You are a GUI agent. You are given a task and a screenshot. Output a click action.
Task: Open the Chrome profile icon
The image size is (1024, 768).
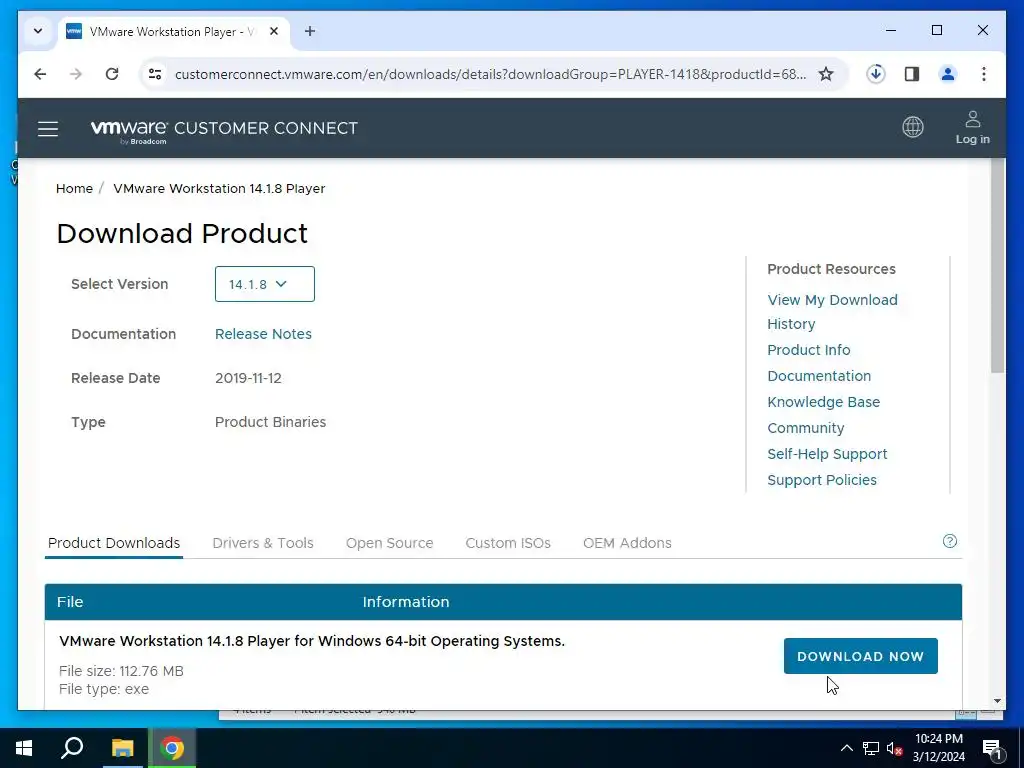coord(948,74)
